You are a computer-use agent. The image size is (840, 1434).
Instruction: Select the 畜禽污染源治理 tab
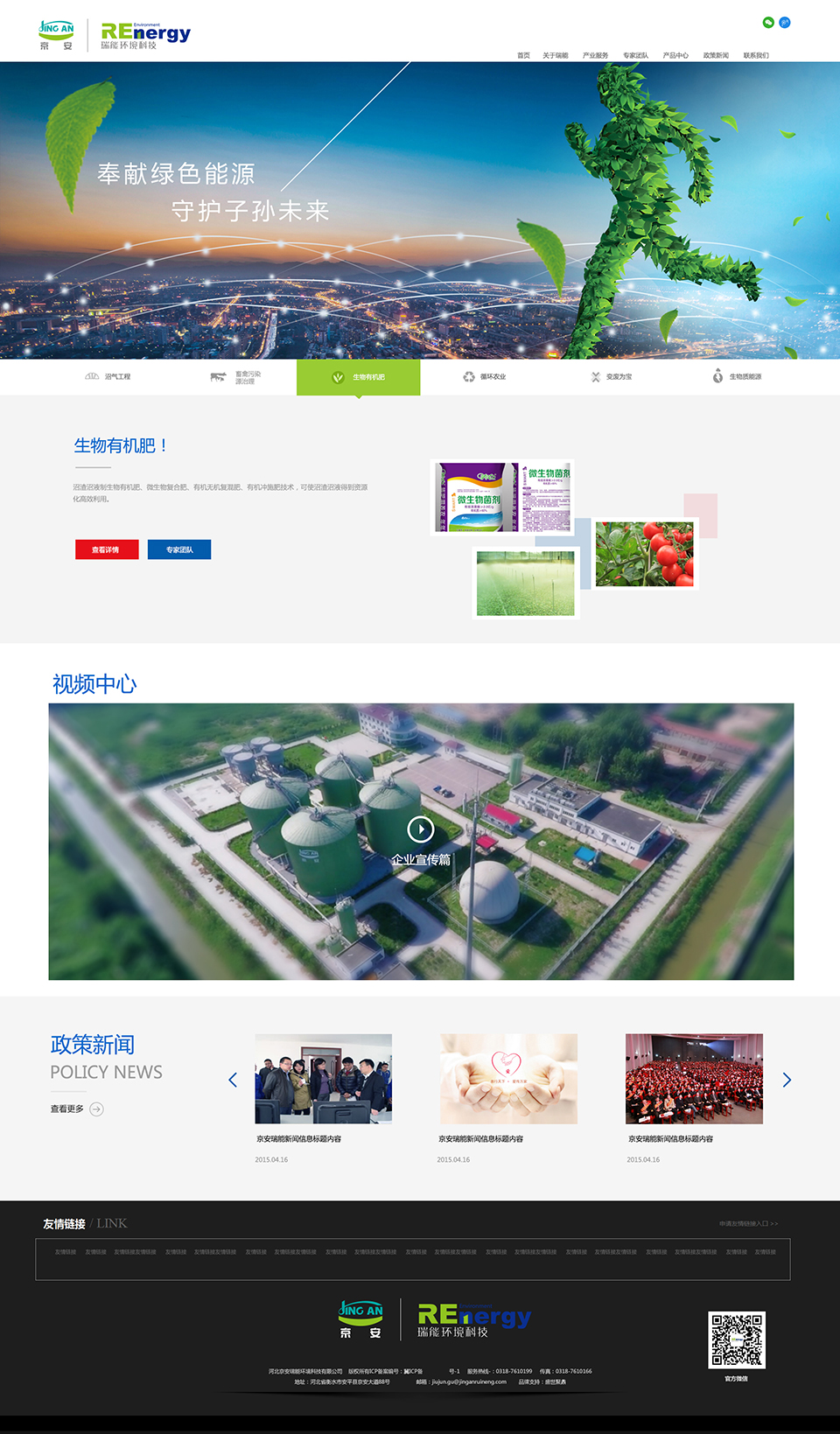point(236,377)
